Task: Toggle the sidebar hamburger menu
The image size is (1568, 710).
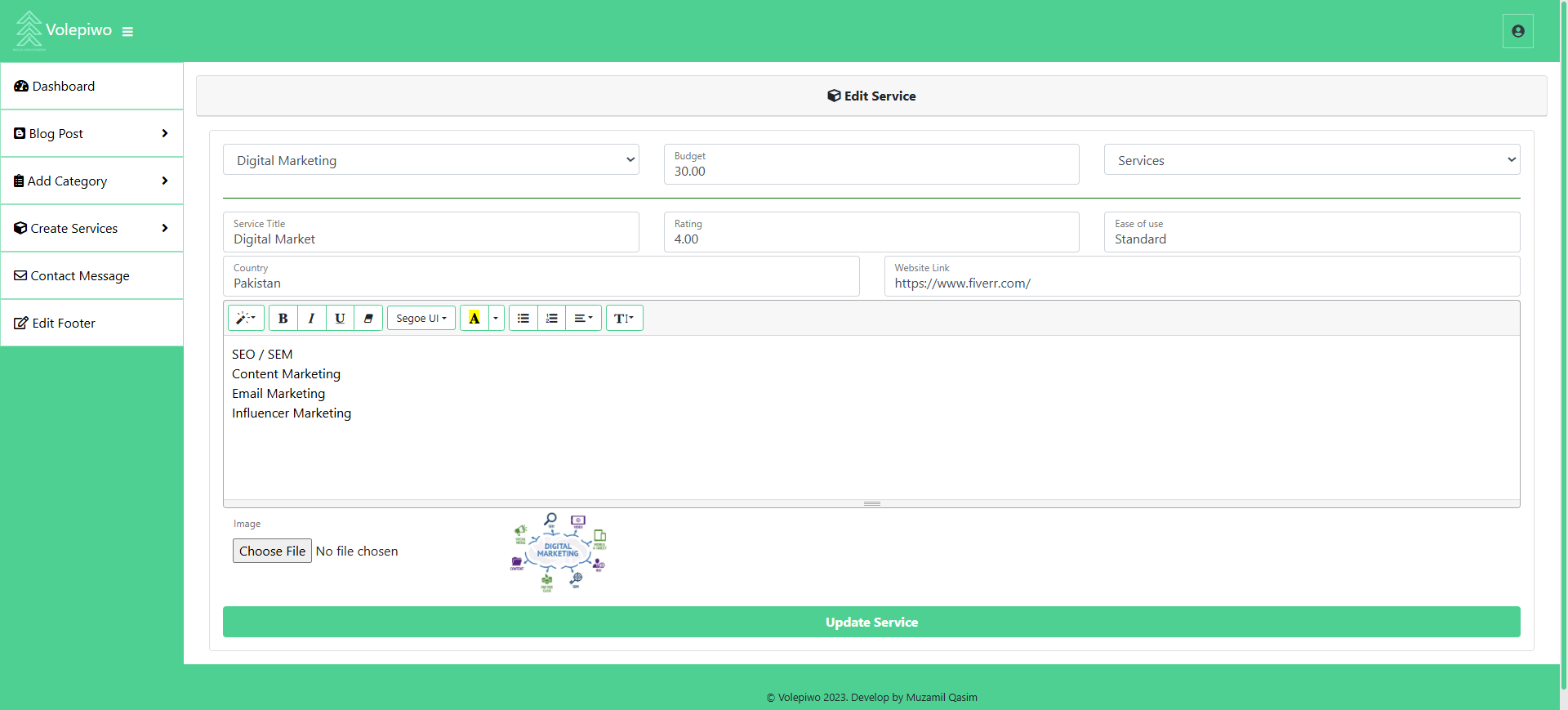Action: [127, 32]
